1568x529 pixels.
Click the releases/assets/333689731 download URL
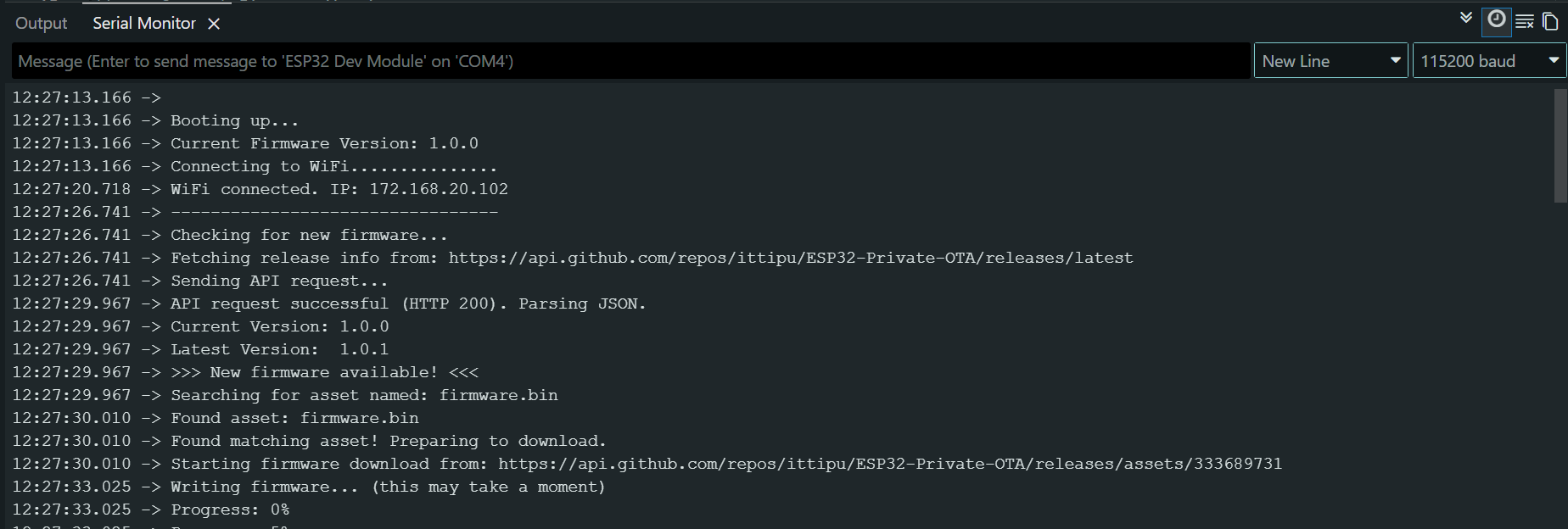click(x=889, y=464)
